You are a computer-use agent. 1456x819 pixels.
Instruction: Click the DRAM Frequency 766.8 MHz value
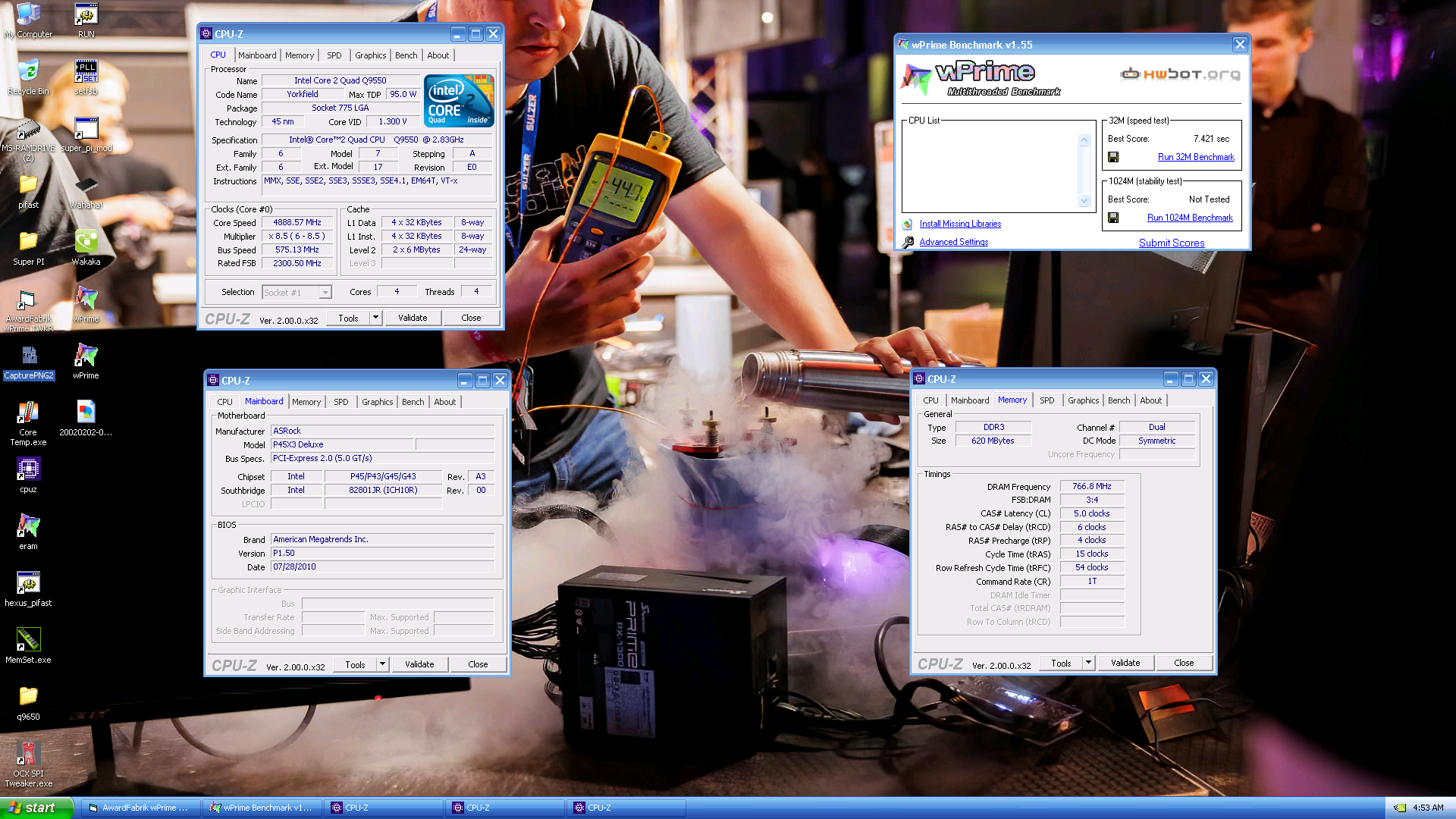(x=1092, y=486)
